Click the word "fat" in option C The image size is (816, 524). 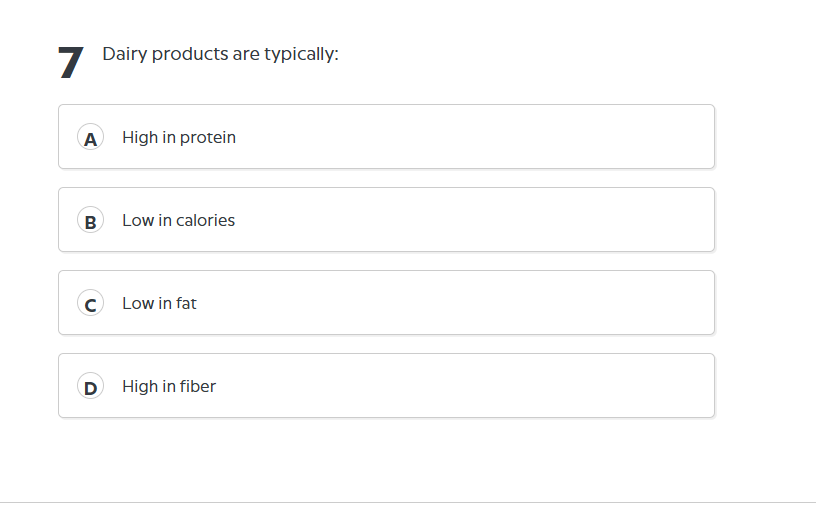click(186, 303)
